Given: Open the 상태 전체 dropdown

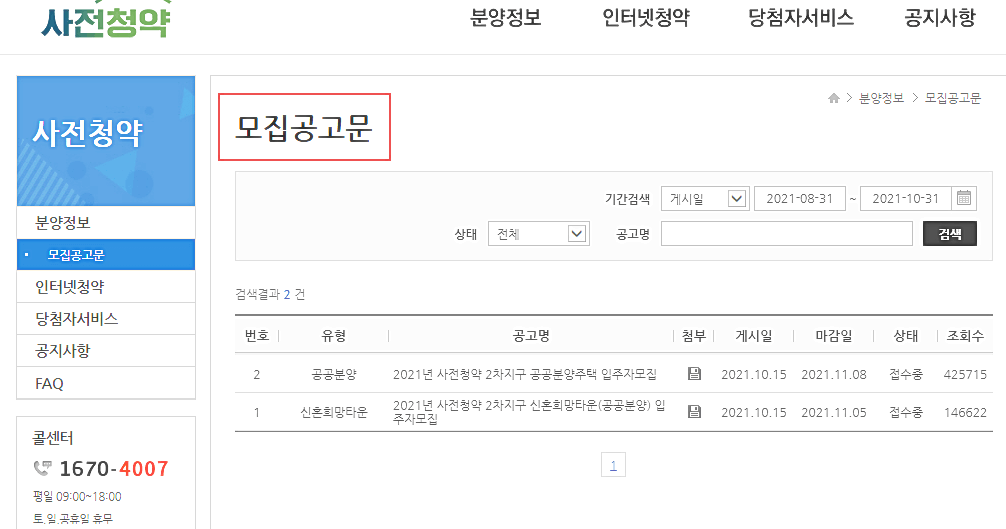Looking at the screenshot, I should [538, 234].
